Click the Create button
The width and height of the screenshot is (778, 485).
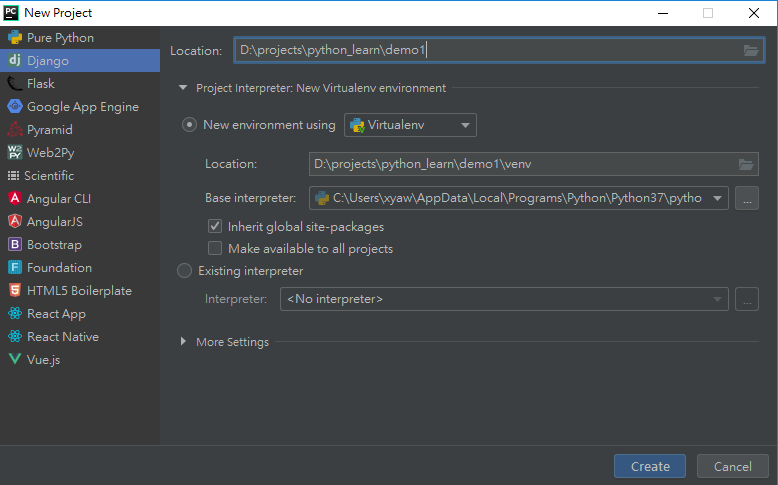click(650, 466)
